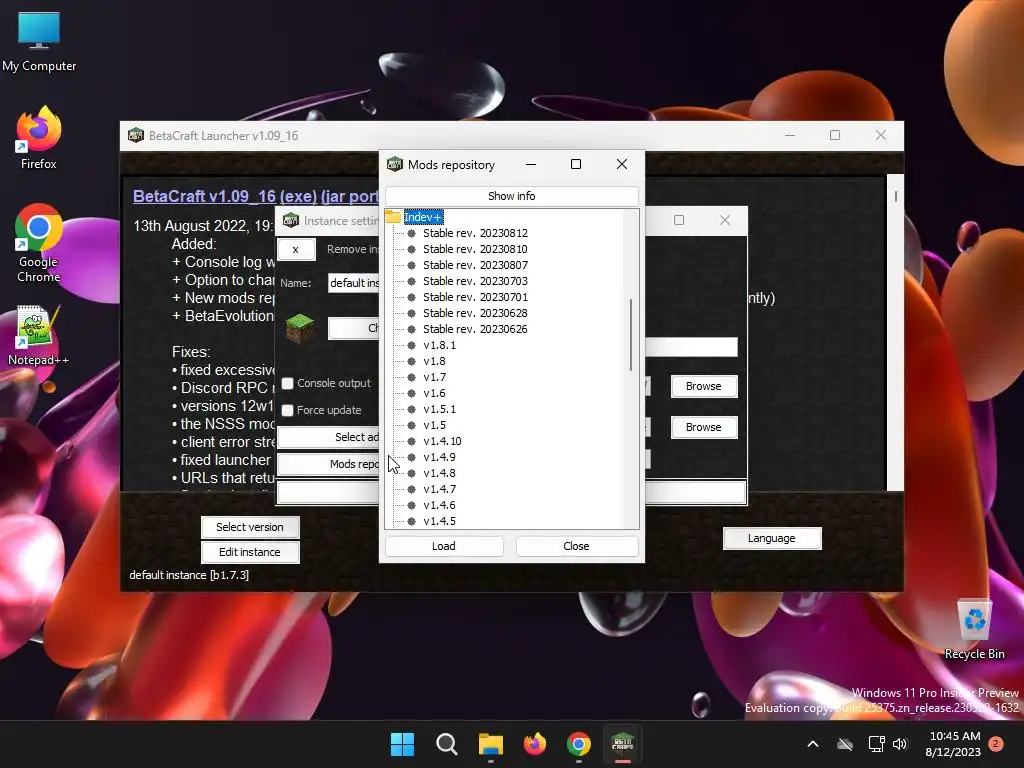Open the taskbar clock and date
The image size is (1024, 768).
point(954,744)
